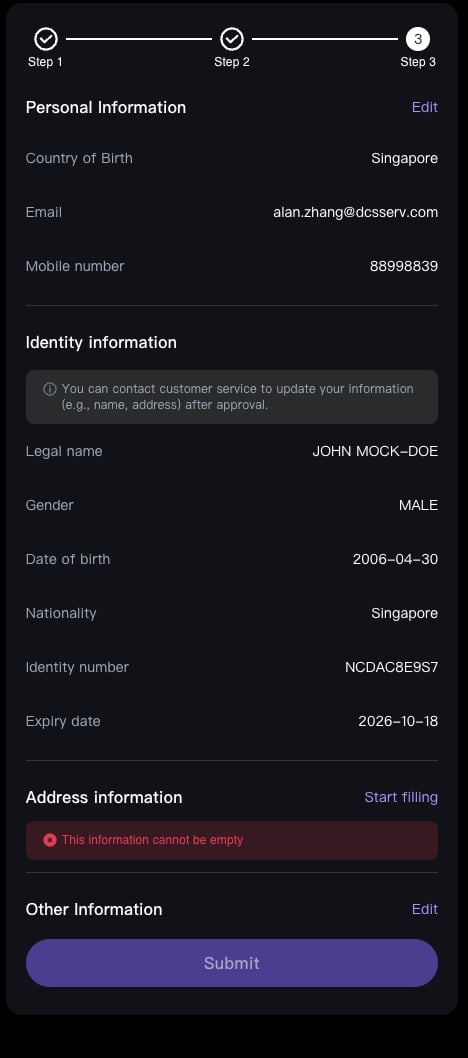Image resolution: width=468 pixels, height=1058 pixels.
Task: Click the red error icon under Address information
Action: point(50,840)
